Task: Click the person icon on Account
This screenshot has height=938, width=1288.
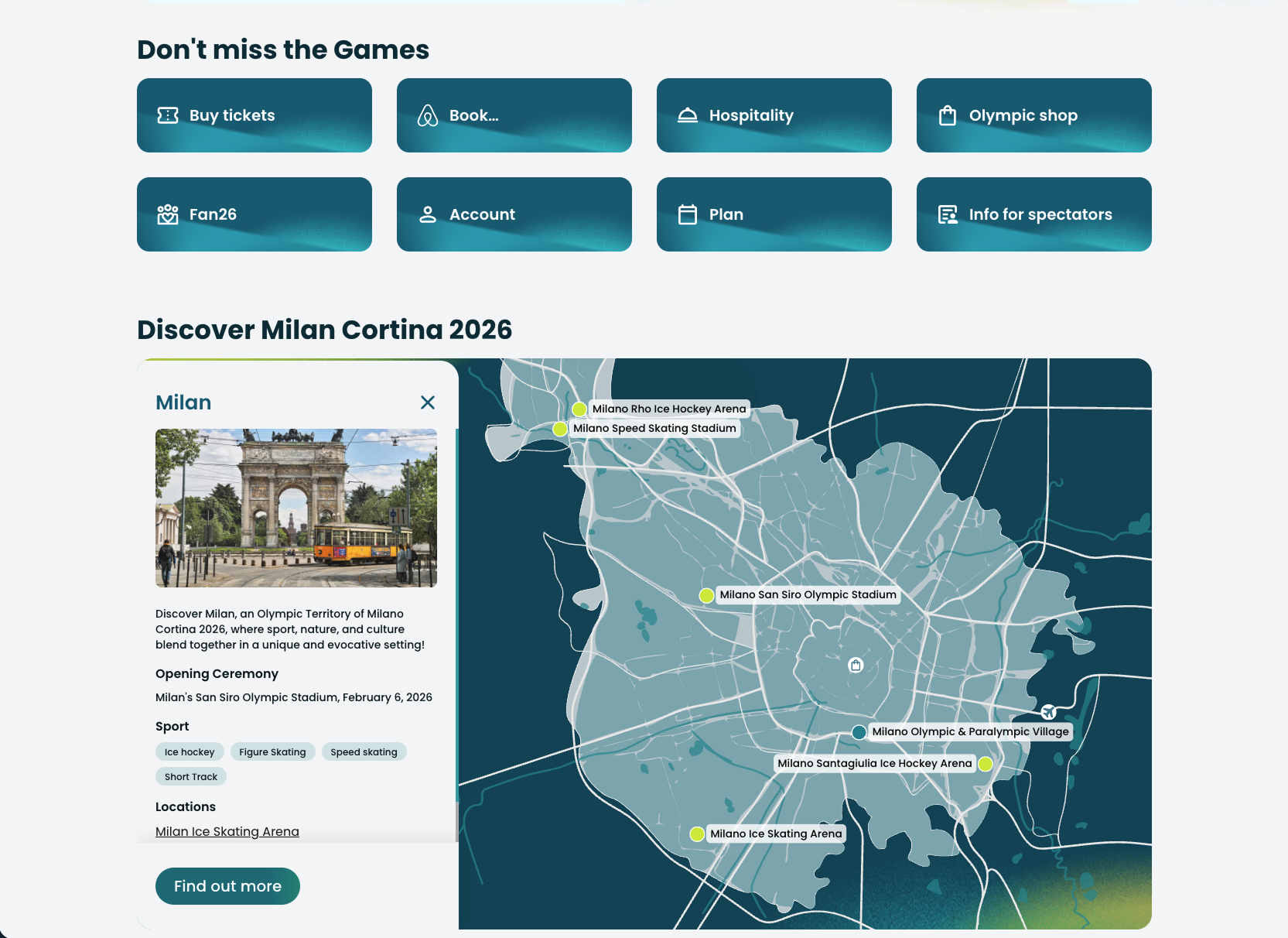Action: [428, 214]
